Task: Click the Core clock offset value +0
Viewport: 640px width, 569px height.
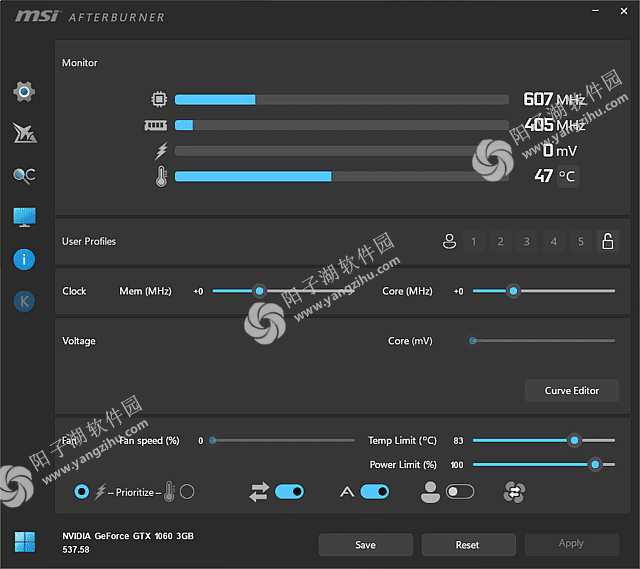Action: (458, 291)
